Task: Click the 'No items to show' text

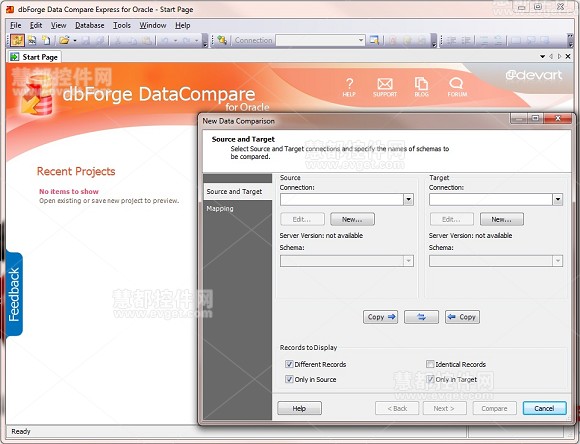Action: pos(69,192)
